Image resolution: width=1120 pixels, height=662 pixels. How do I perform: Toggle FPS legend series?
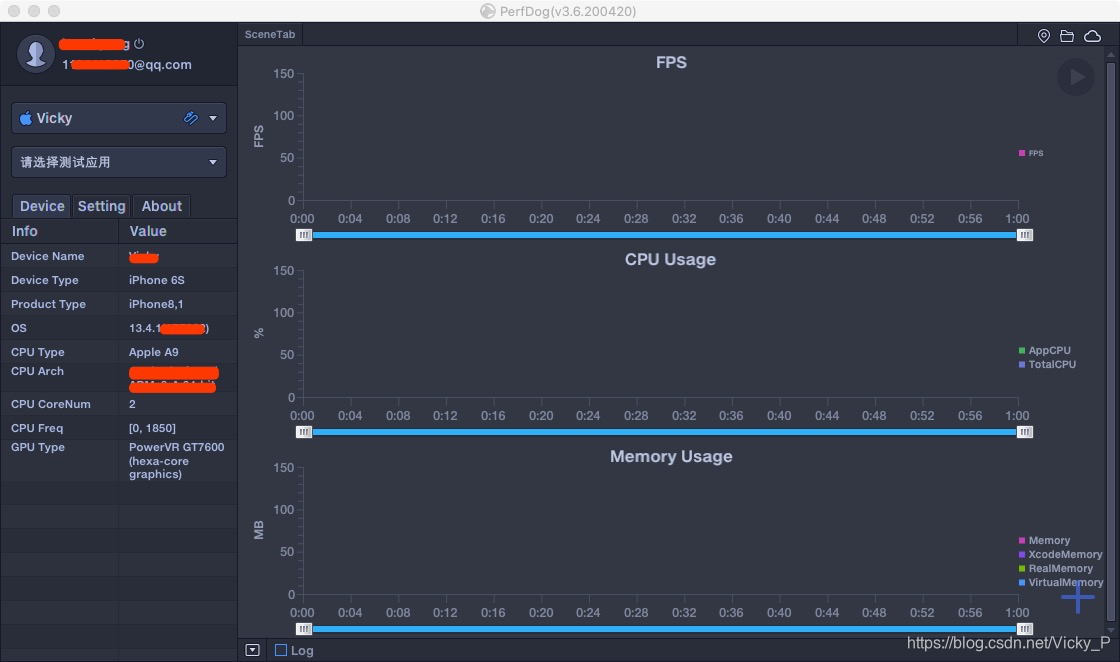[x=1031, y=153]
